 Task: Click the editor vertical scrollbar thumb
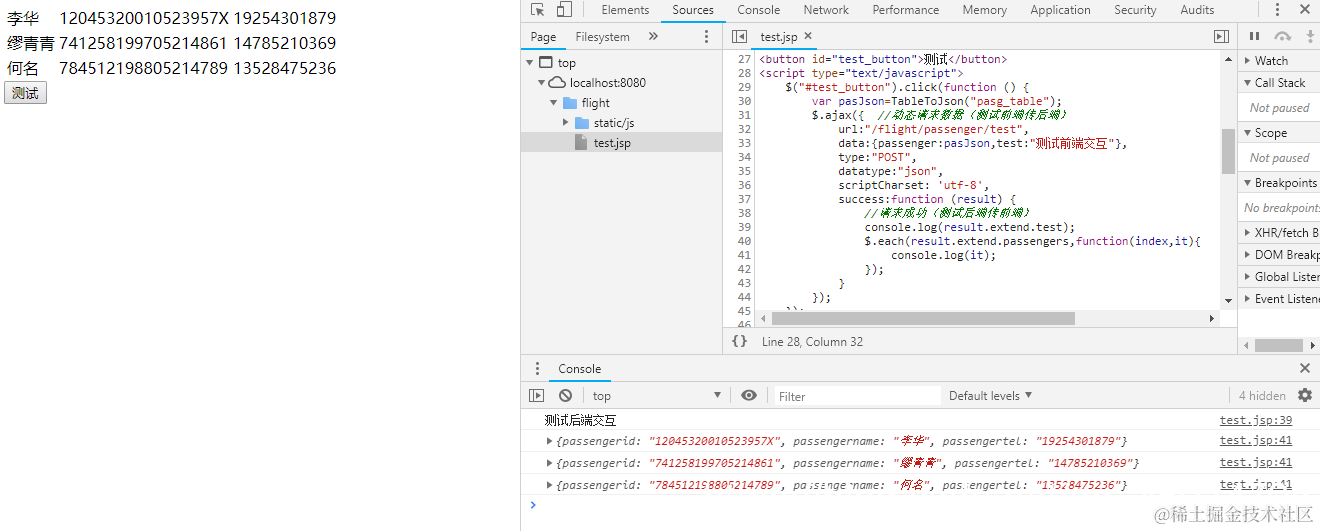click(1228, 151)
